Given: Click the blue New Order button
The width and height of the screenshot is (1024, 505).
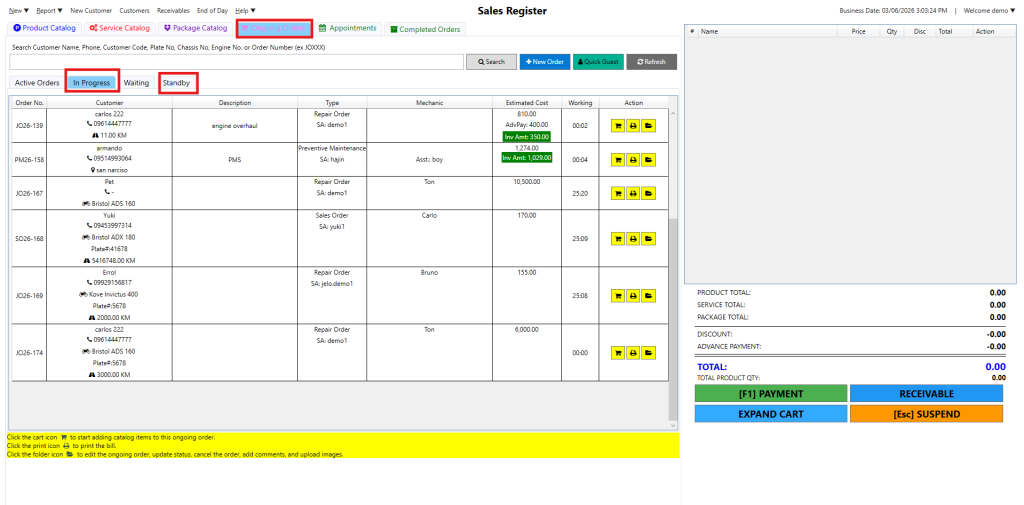Looking at the screenshot, I should tap(544, 62).
